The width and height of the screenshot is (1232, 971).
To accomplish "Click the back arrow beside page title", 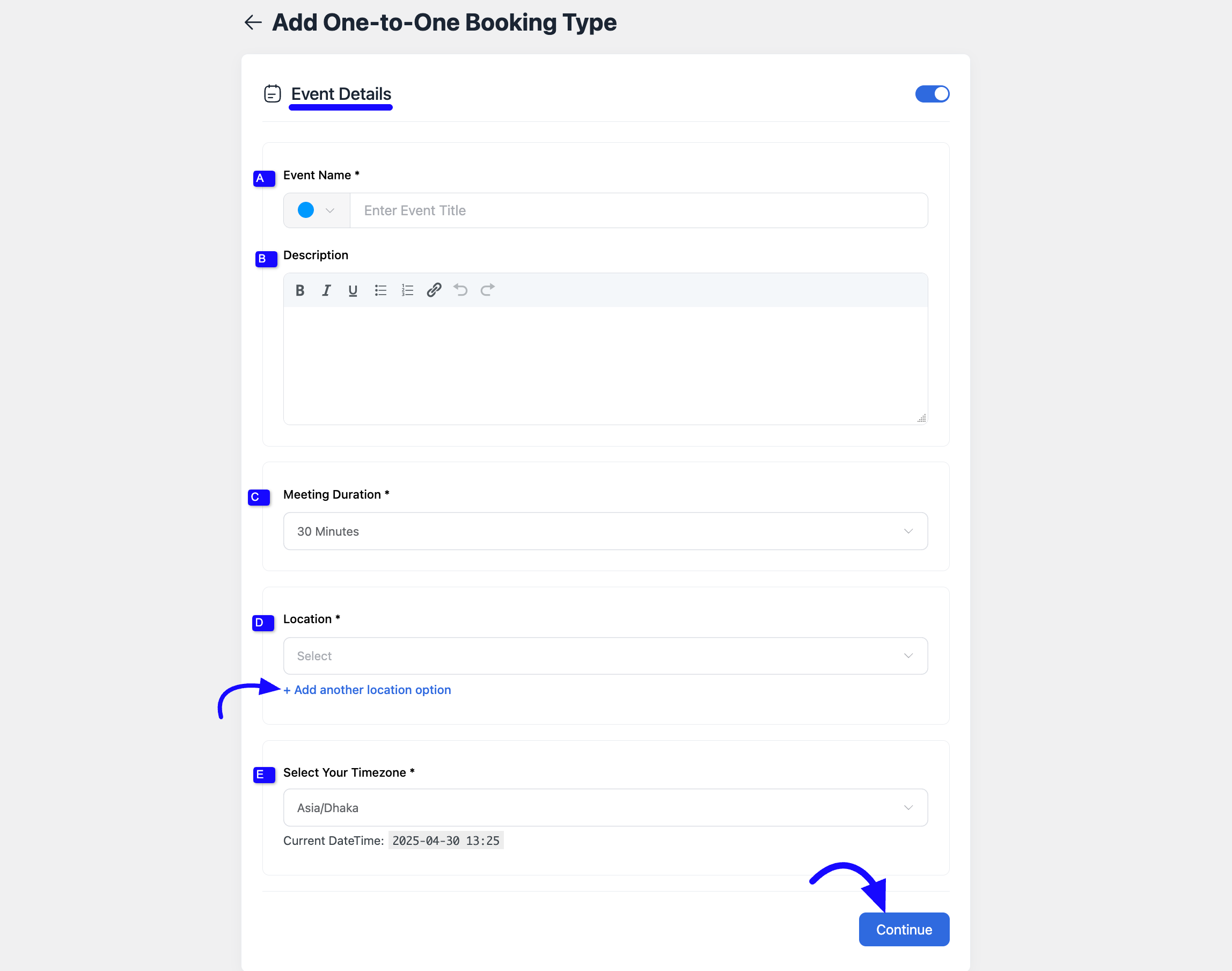I will (x=253, y=22).
